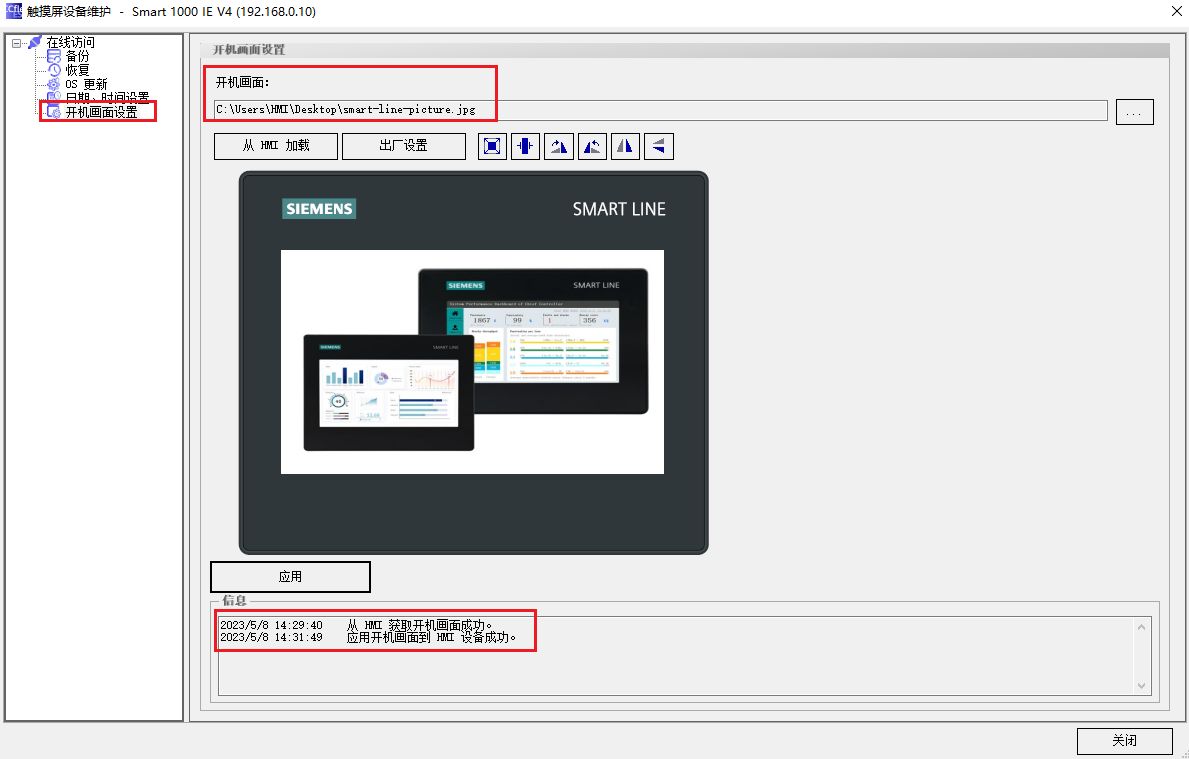Screen dimensions: 1189x759
Task: Click the 应用 apply button
Action: point(290,577)
